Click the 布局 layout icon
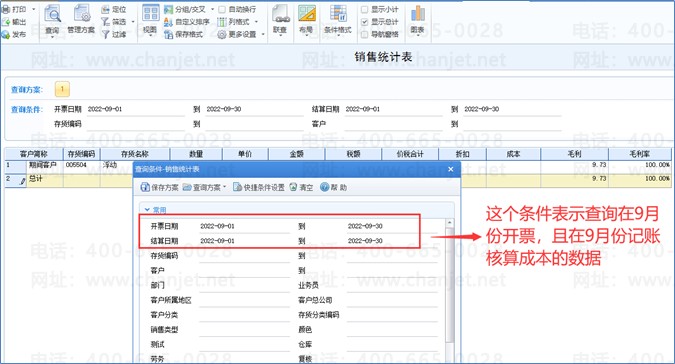Image resolution: width=675 pixels, height=364 pixels. point(307,14)
